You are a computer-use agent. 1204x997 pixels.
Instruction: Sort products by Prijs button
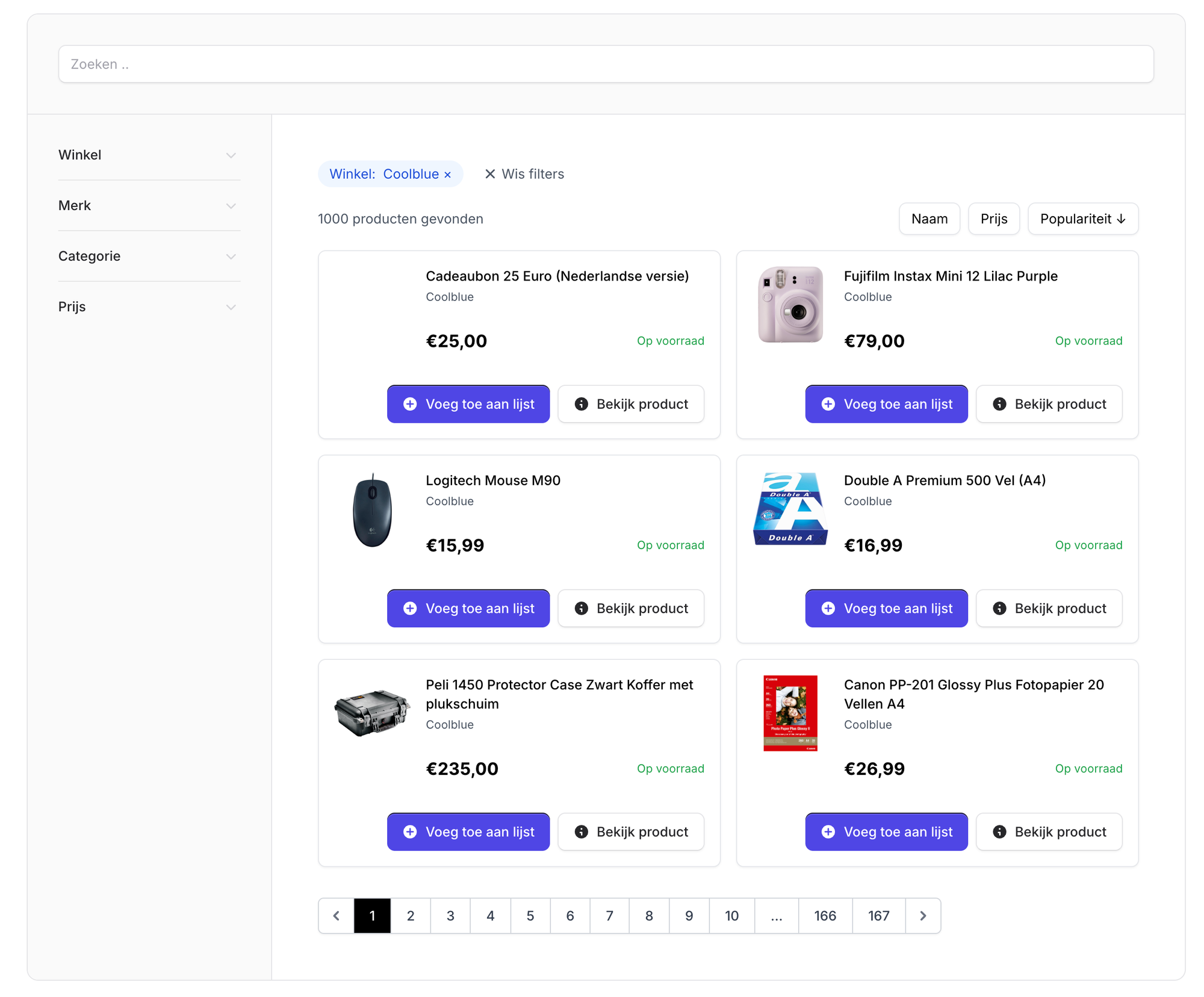coord(993,219)
